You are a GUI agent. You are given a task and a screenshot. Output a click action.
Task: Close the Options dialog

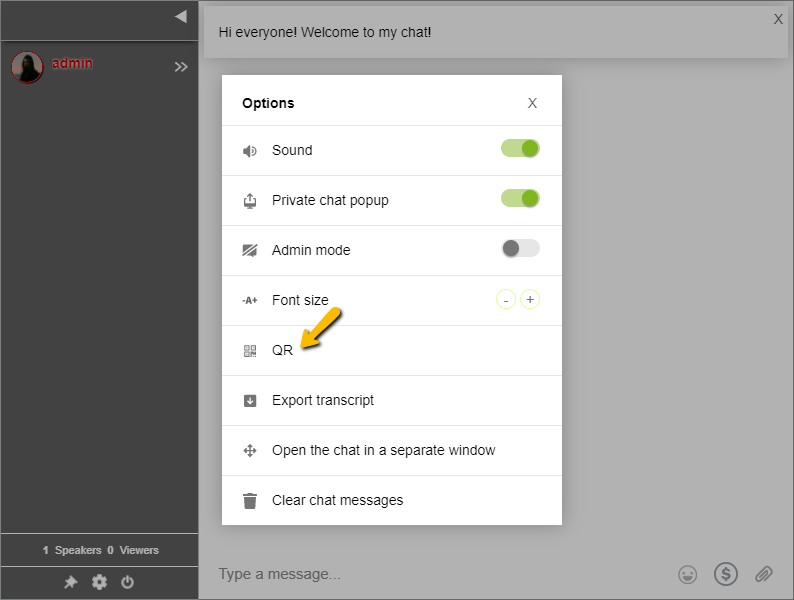click(532, 103)
